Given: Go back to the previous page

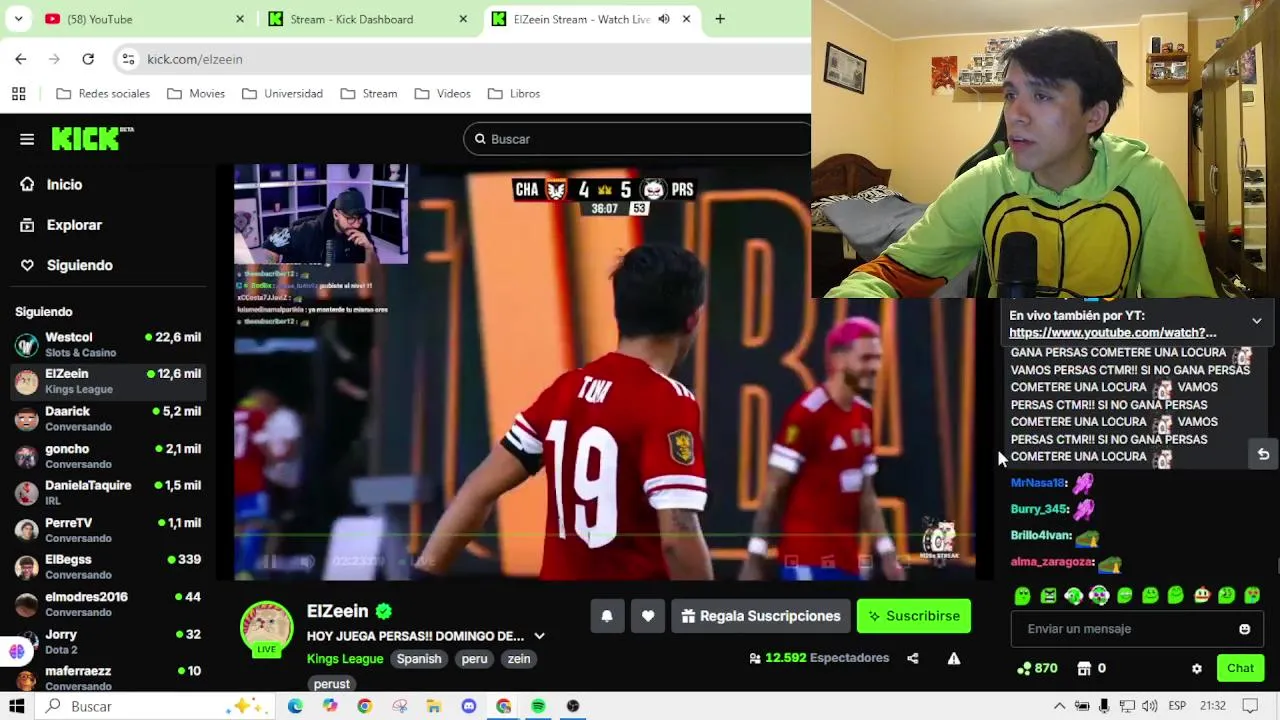Looking at the screenshot, I should (x=21, y=59).
